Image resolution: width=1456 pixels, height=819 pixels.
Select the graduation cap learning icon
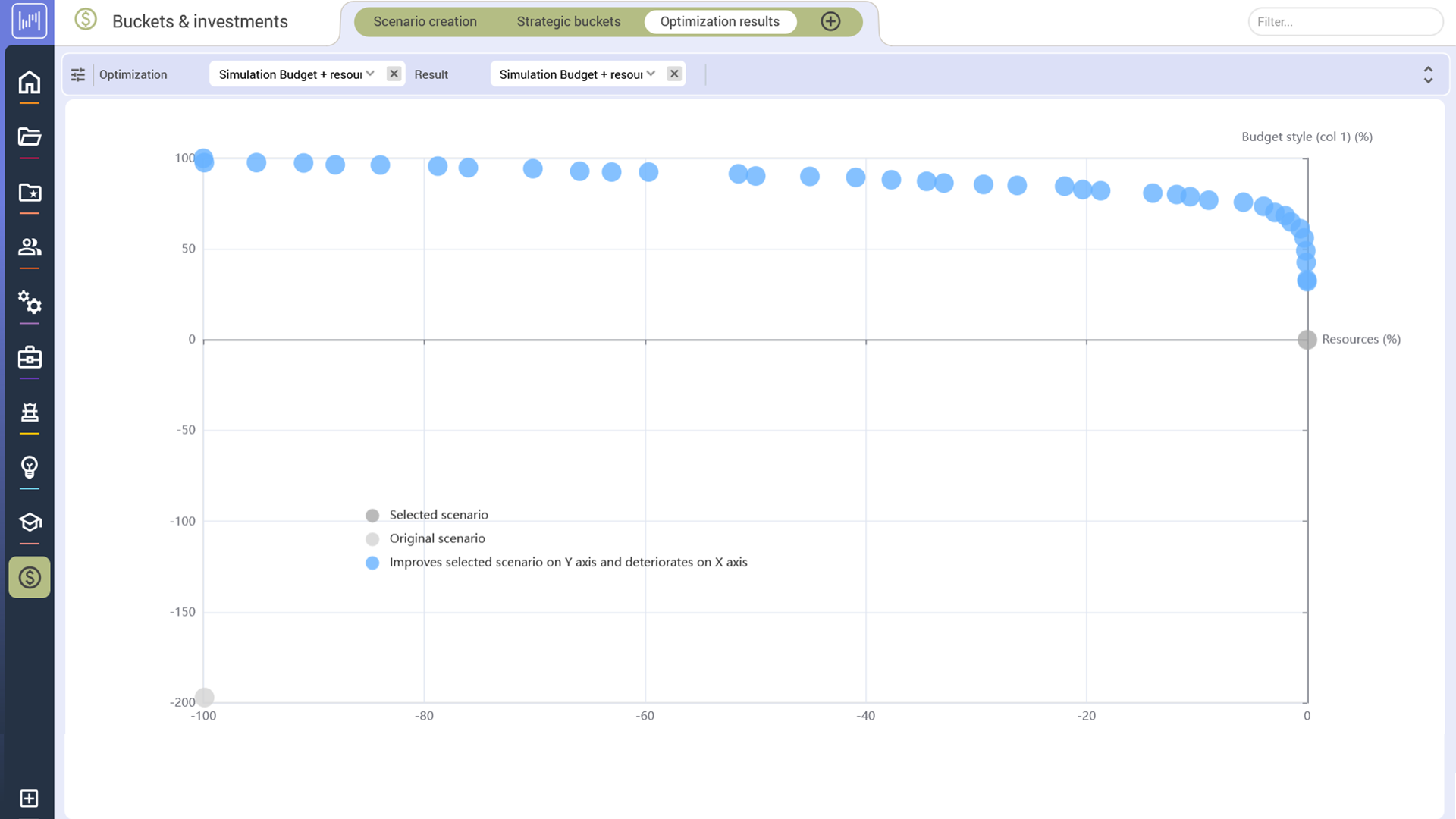point(29,522)
